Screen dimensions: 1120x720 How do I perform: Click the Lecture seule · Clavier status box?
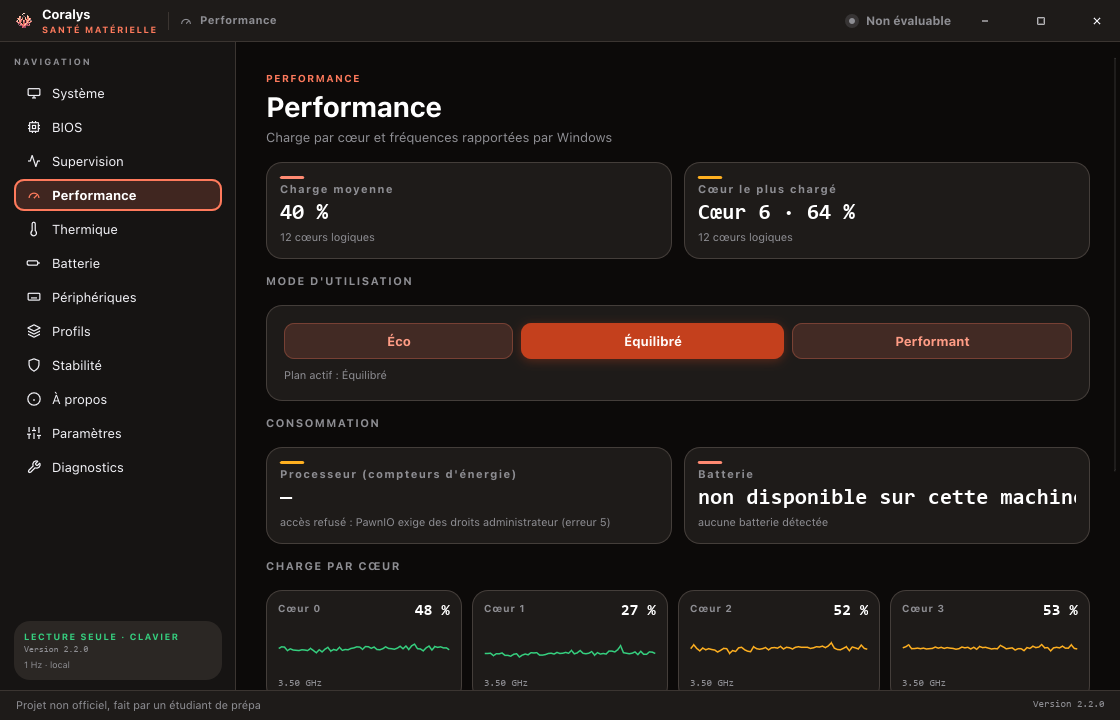(118, 651)
